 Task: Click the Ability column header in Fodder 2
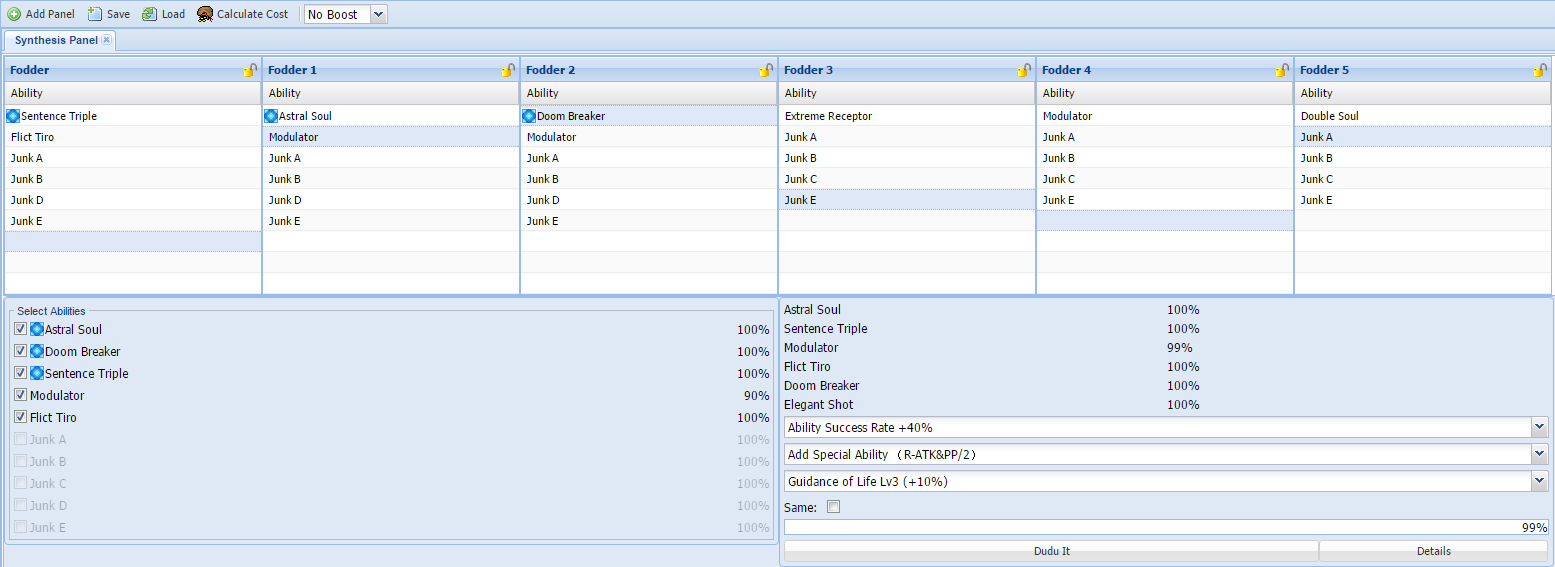[649, 93]
